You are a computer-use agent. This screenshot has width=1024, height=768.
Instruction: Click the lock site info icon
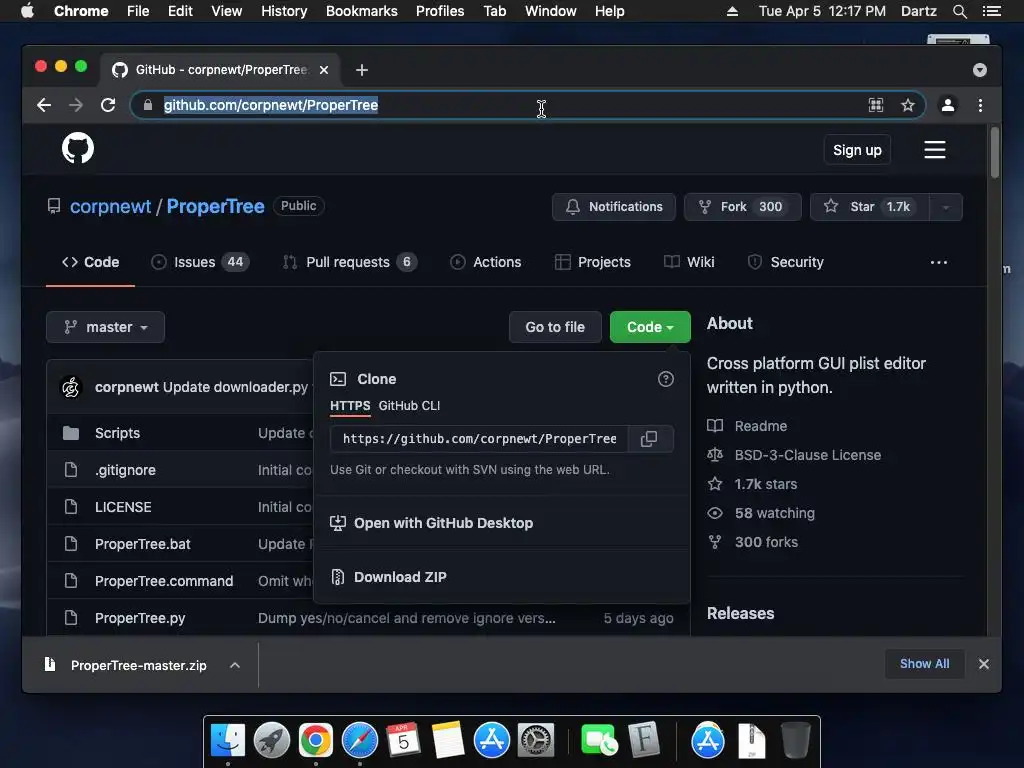pyautogui.click(x=148, y=104)
